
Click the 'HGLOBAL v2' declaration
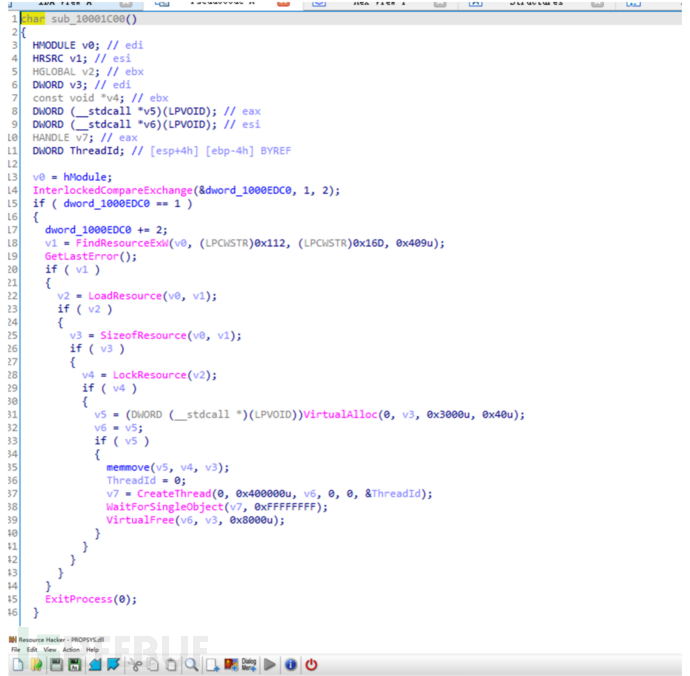point(66,72)
